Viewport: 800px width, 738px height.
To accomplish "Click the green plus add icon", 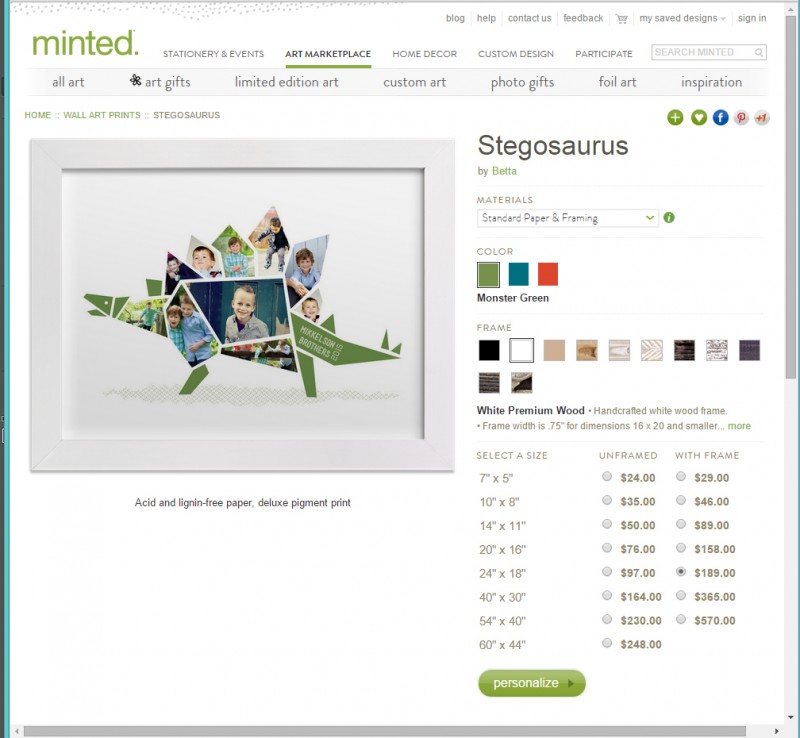I will (x=675, y=117).
